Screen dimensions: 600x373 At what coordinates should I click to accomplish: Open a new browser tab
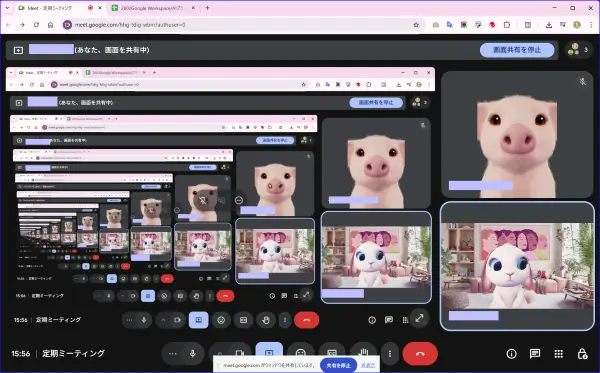pos(207,8)
